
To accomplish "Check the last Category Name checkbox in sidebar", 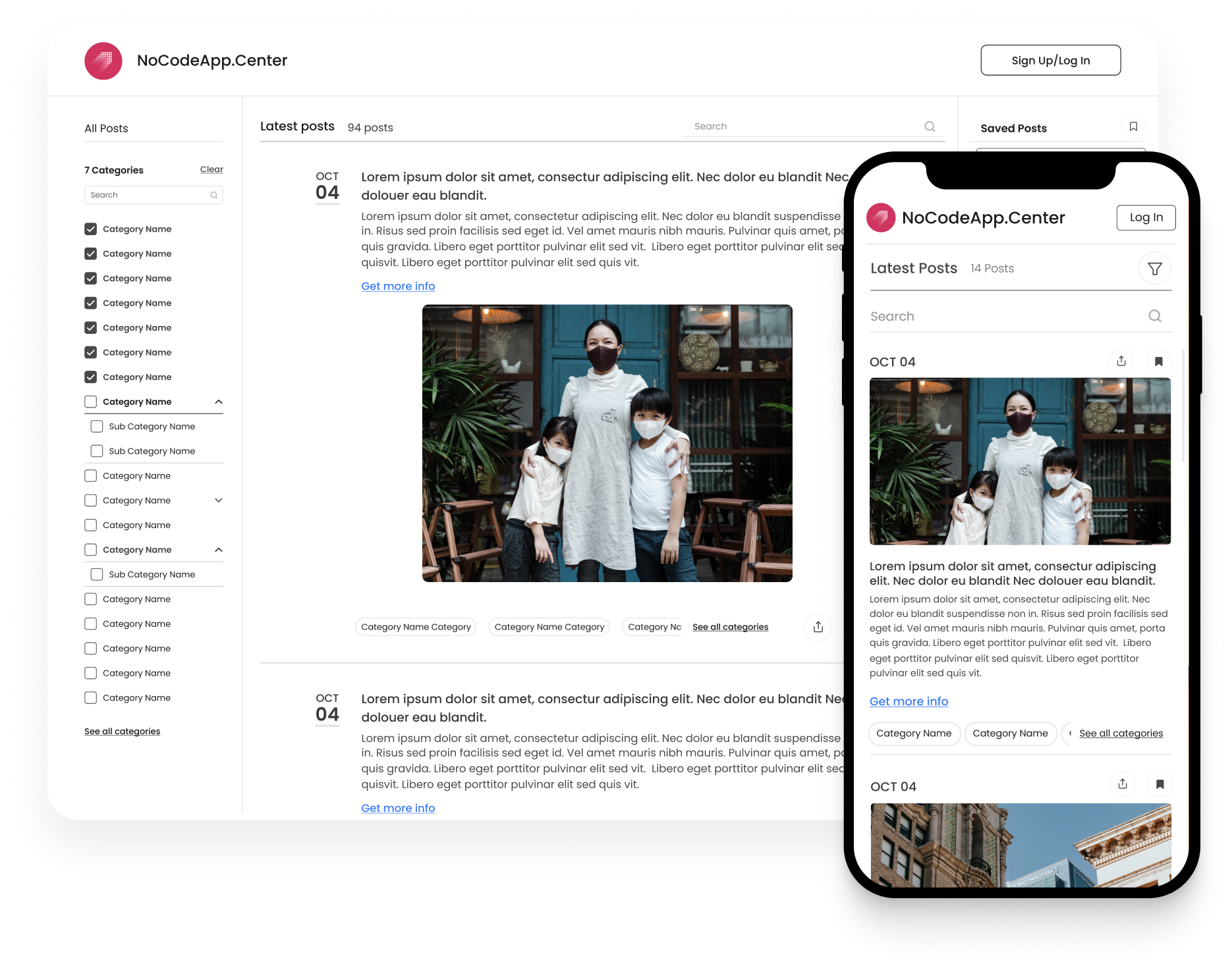I will [x=91, y=698].
